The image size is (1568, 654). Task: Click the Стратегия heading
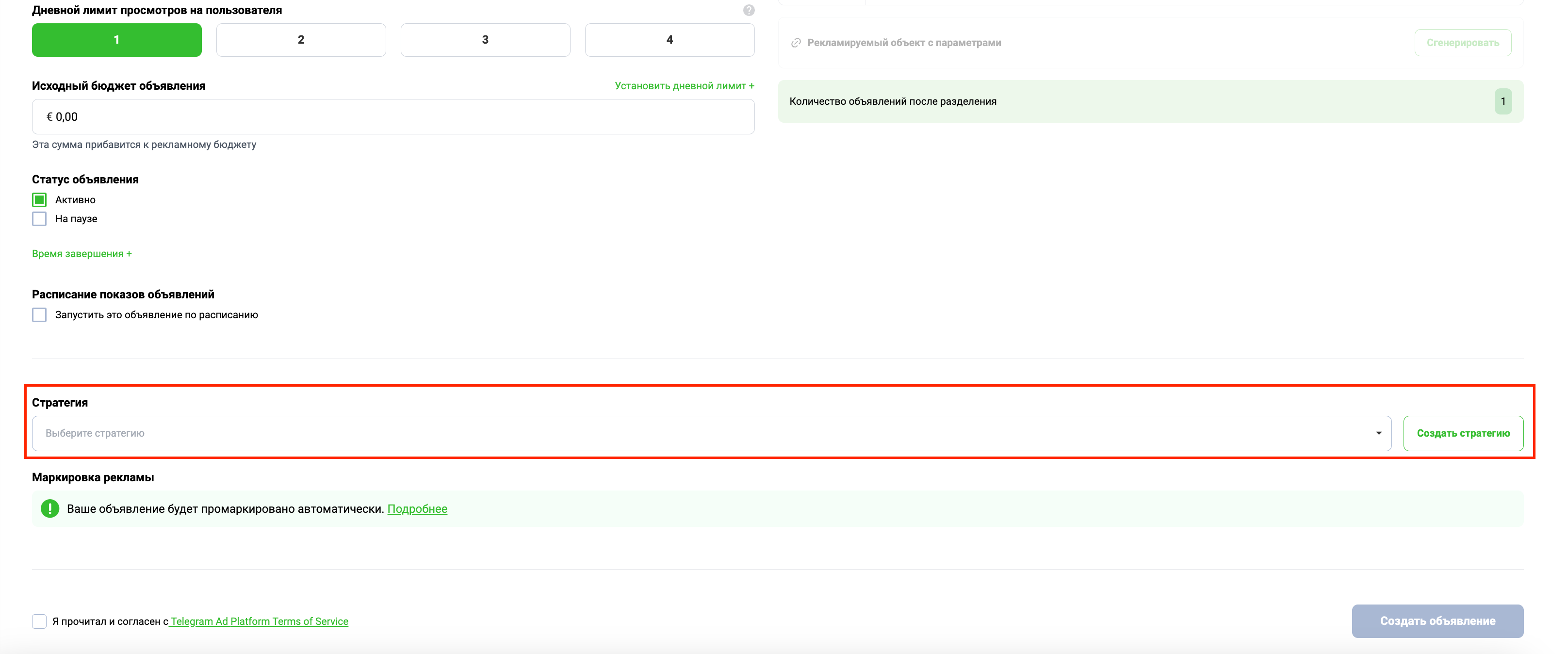coord(60,403)
